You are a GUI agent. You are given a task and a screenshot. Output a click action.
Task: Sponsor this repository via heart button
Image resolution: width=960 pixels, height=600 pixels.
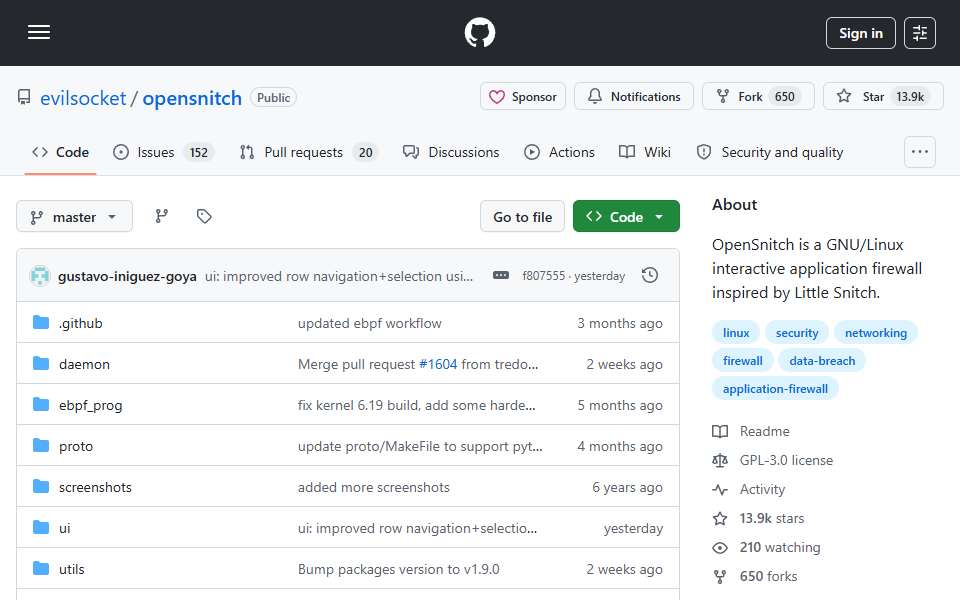[x=523, y=97]
